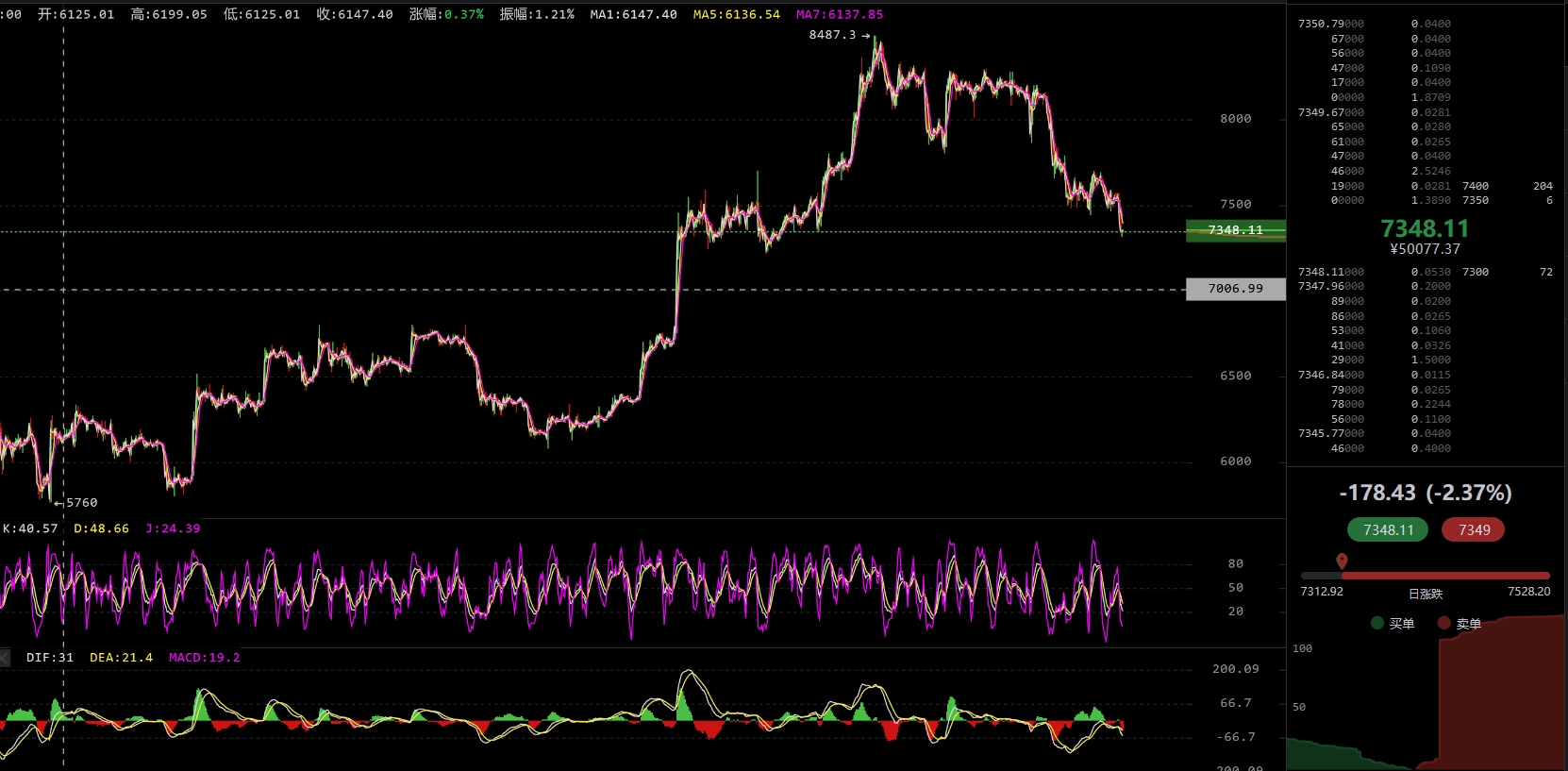Viewport: 1568px width, 771px height.
Task: Click the -178.43 (-2.37%) change value
Action: [1426, 493]
